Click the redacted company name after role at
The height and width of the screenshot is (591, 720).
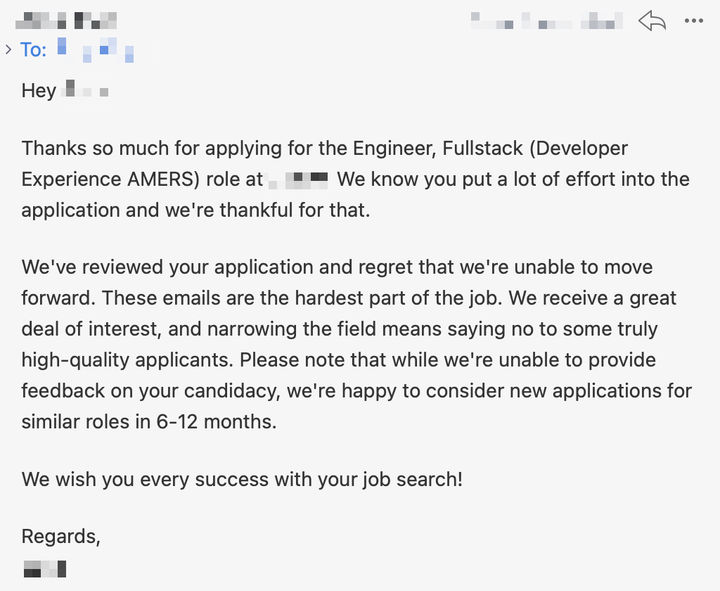(298, 179)
